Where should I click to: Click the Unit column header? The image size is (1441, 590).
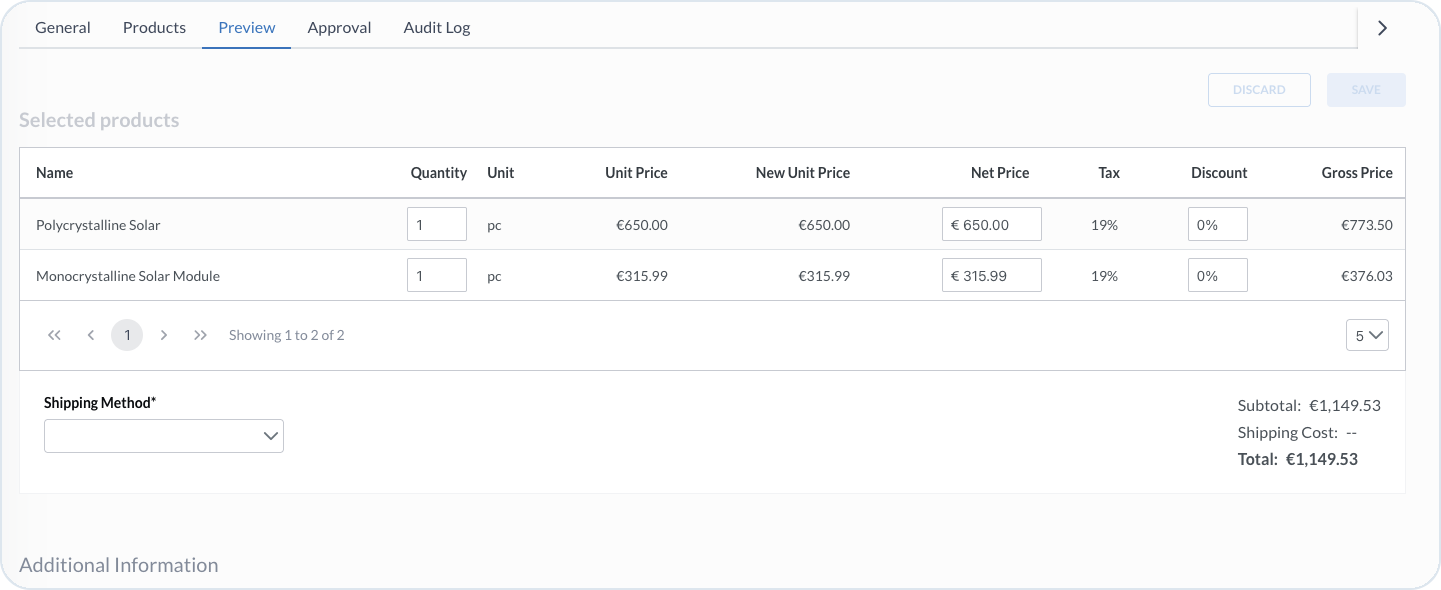click(x=500, y=173)
